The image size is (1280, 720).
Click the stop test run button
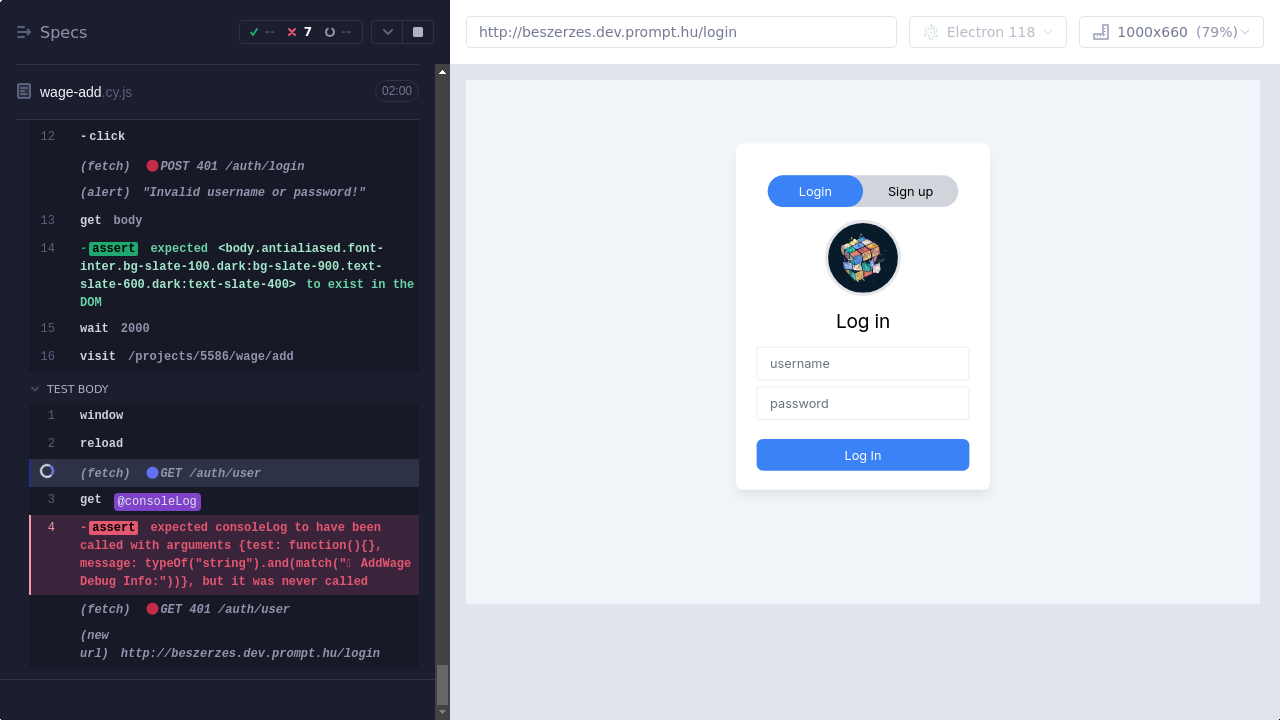click(417, 32)
